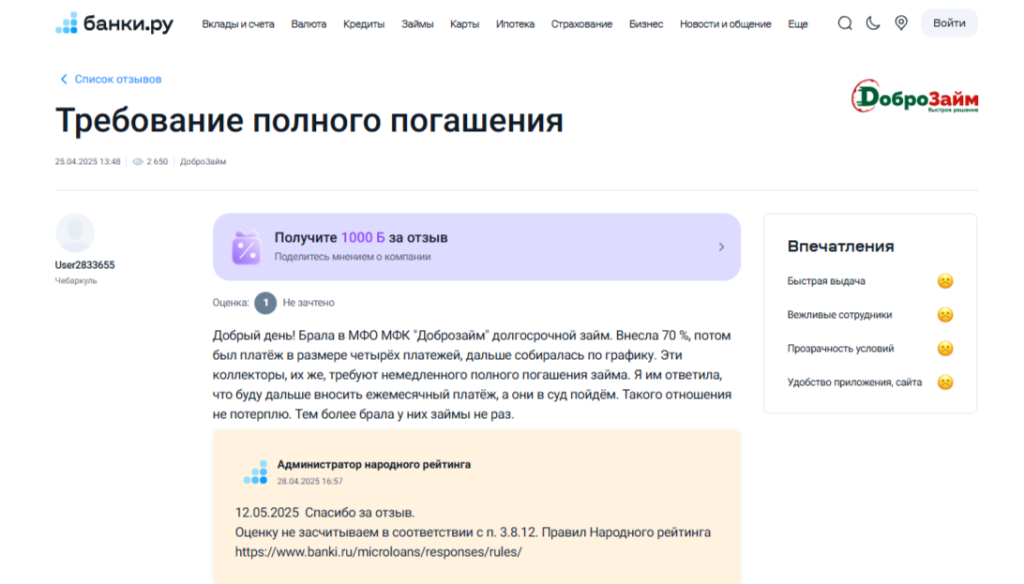Click the ДоброЗайм company logo
Image resolution: width=1024 pixels, height=584 pixels.
point(914,97)
